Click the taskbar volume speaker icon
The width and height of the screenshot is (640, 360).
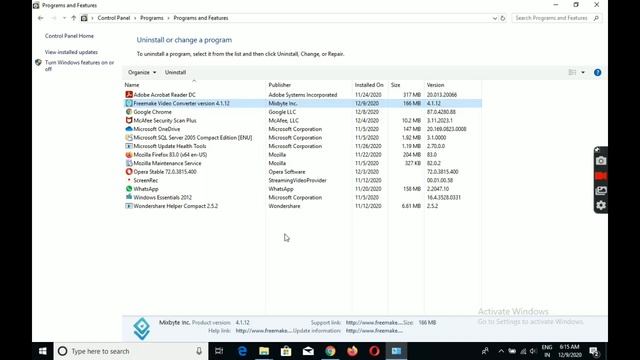(533, 351)
